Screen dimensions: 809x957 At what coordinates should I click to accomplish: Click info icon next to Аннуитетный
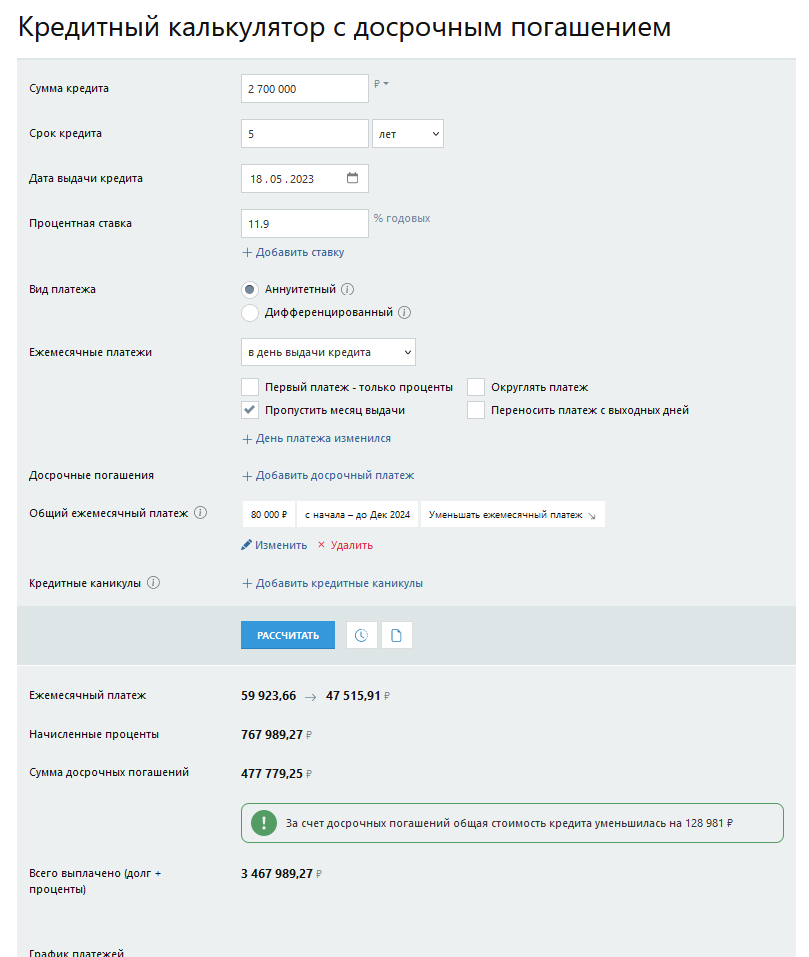348,289
